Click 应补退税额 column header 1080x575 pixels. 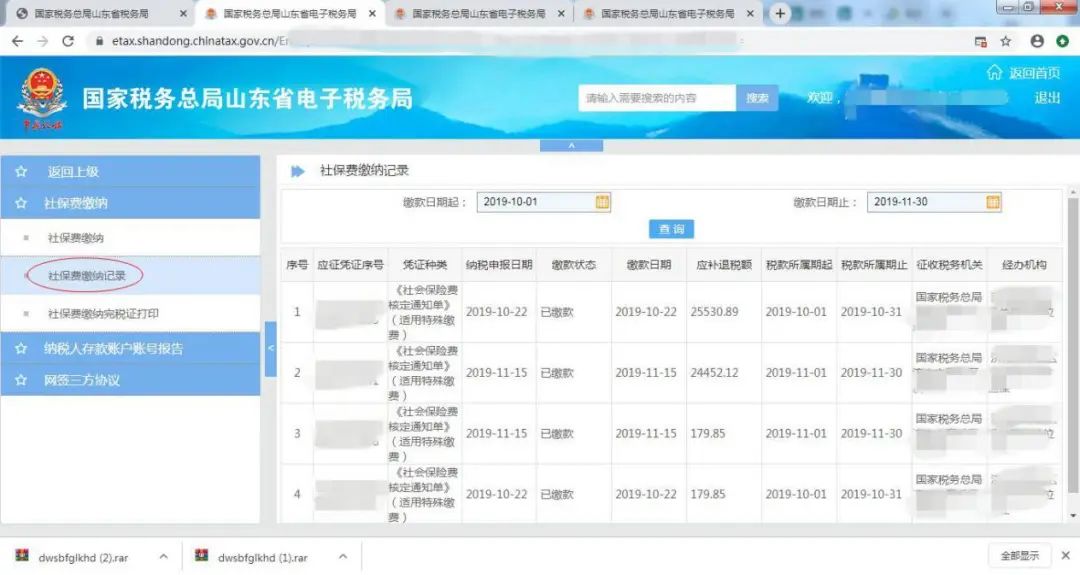[x=723, y=265]
